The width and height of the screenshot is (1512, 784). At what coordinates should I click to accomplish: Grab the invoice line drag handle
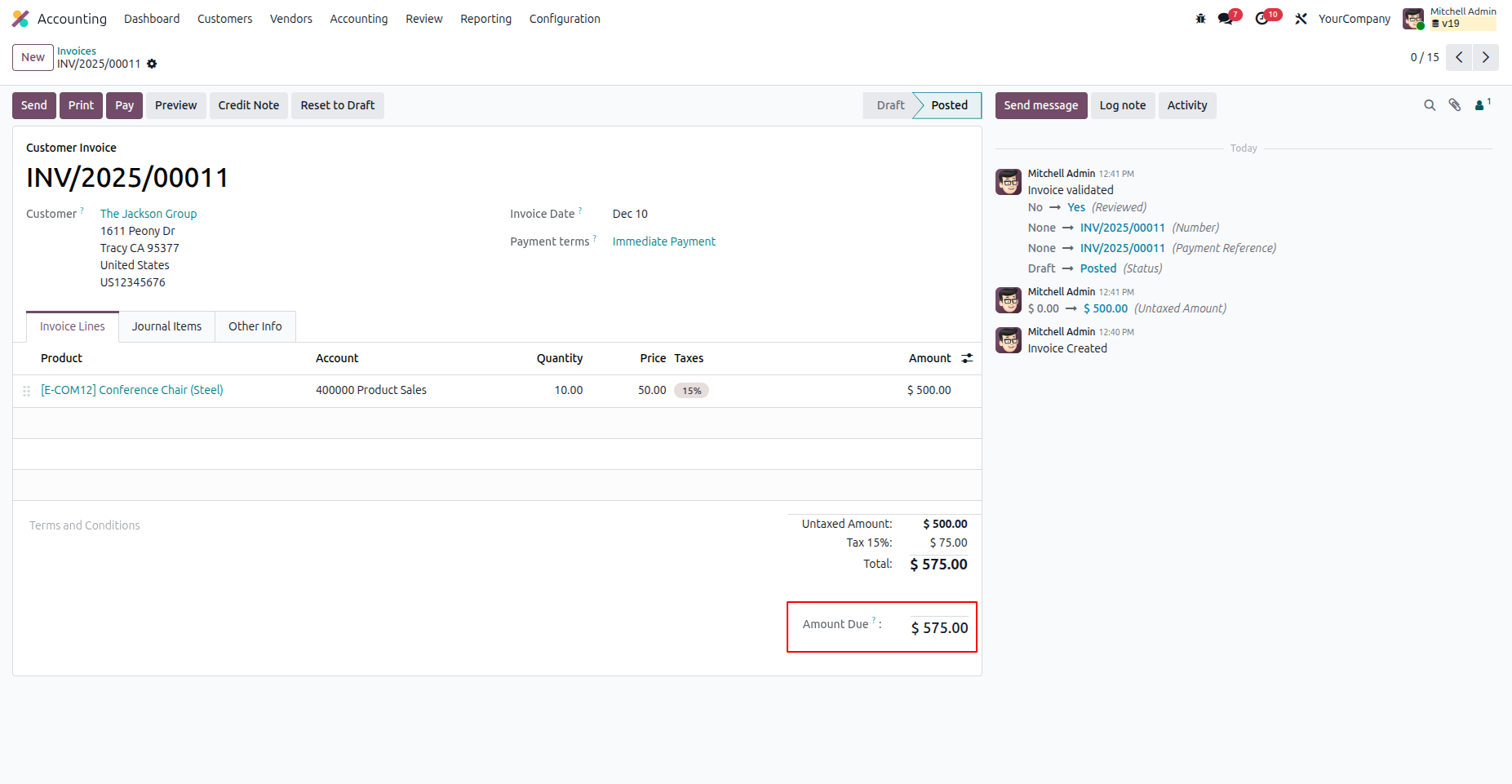tap(26, 392)
